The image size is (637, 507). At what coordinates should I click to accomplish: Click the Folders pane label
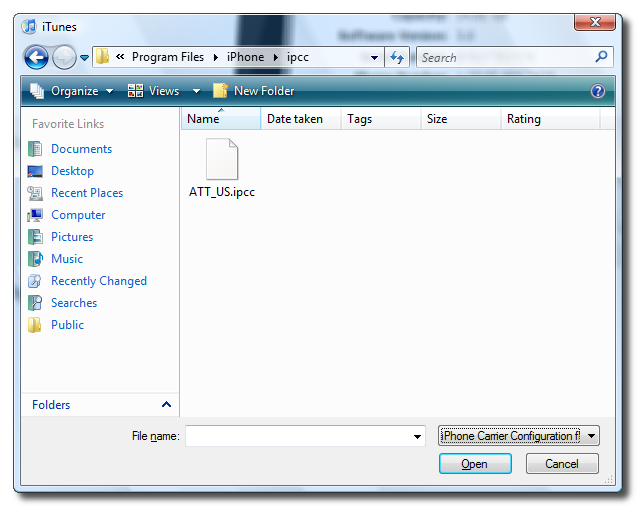51,405
